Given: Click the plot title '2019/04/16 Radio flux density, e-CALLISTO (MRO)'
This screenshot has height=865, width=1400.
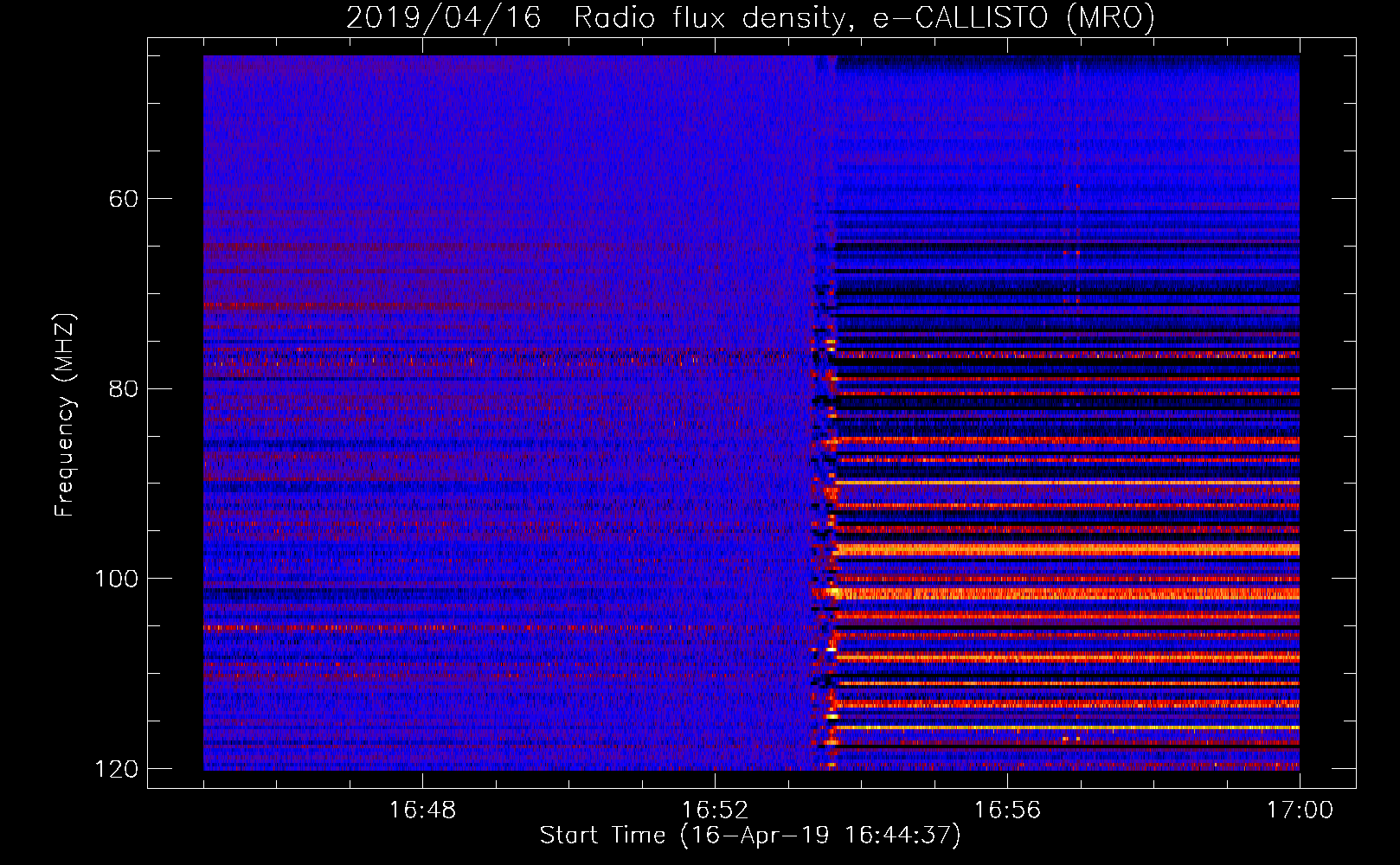Looking at the screenshot, I should click(x=750, y=18).
